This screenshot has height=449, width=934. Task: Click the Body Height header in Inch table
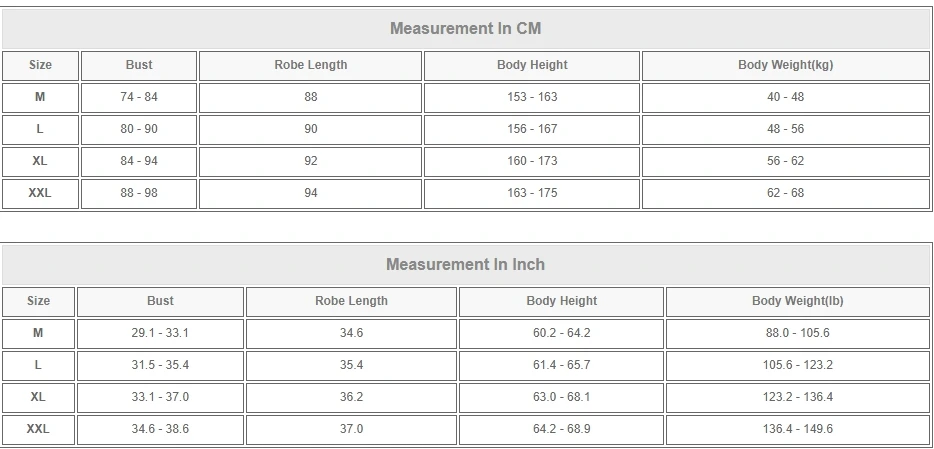561,301
